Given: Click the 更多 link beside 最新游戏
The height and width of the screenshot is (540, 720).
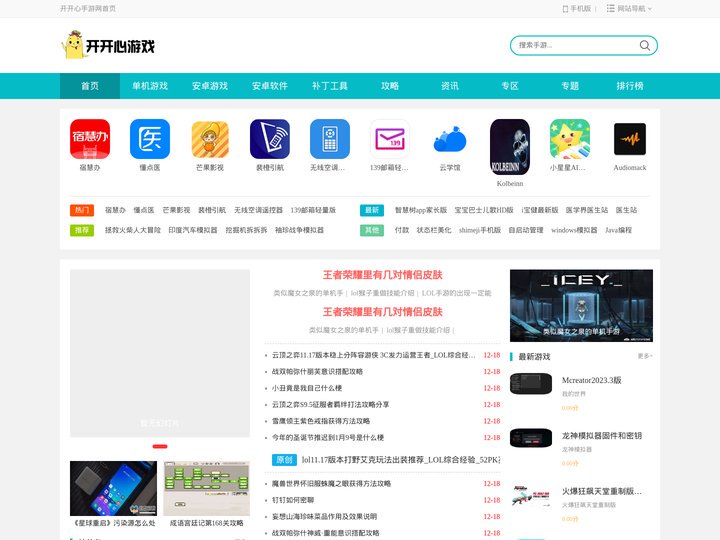Looking at the screenshot, I should pyautogui.click(x=645, y=356).
